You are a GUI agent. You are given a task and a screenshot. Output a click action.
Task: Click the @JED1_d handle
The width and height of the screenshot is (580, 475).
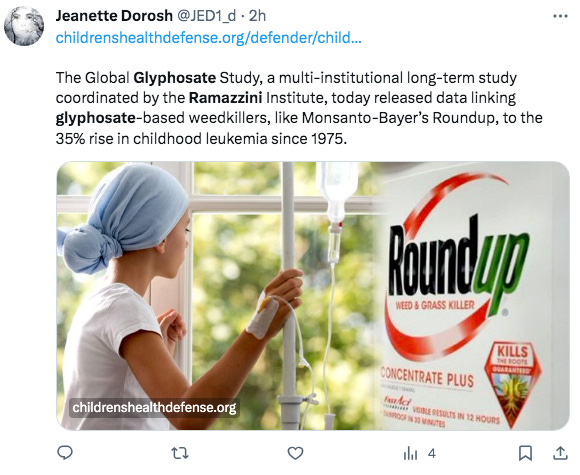[x=206, y=16]
